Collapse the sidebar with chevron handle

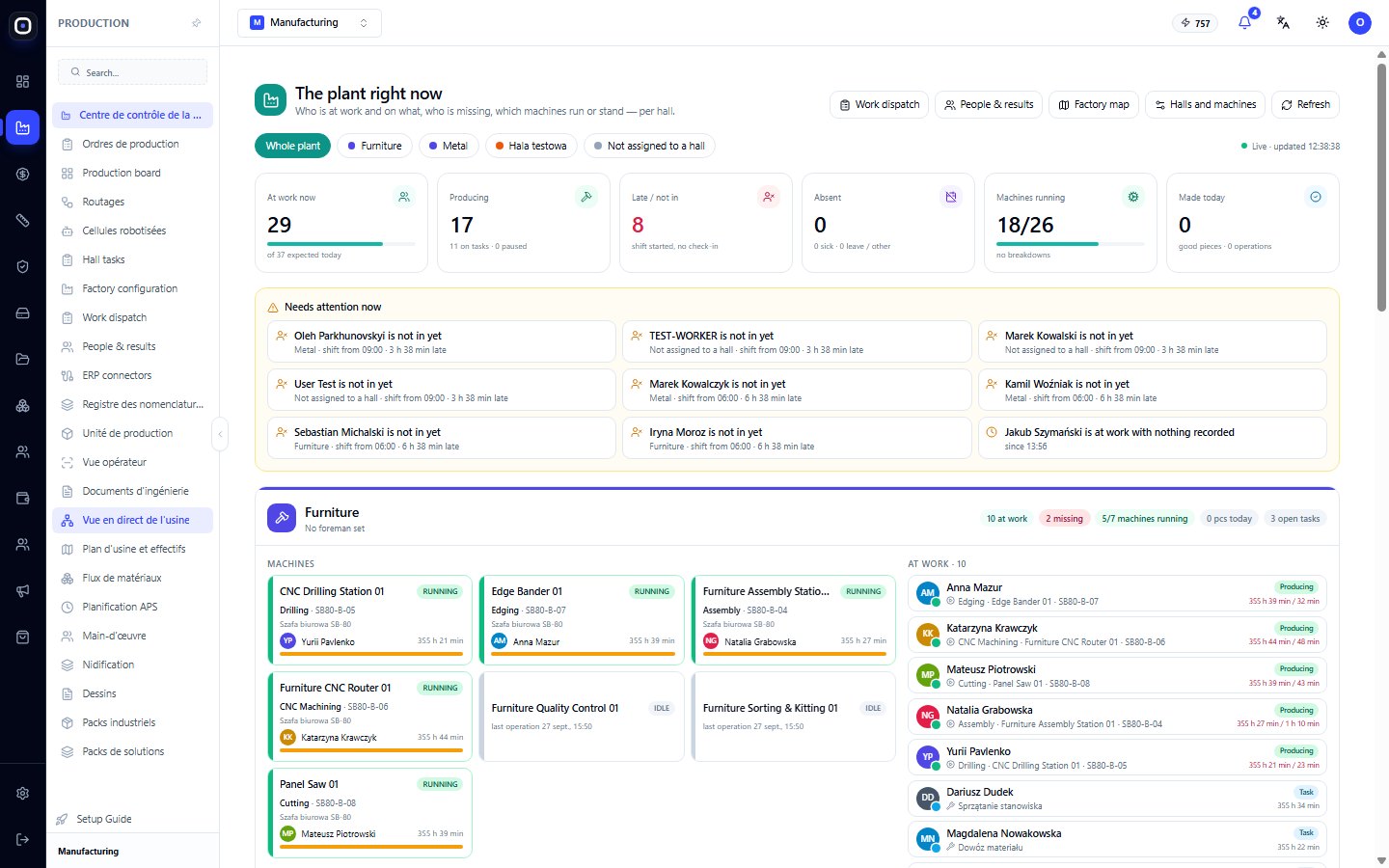click(x=220, y=434)
